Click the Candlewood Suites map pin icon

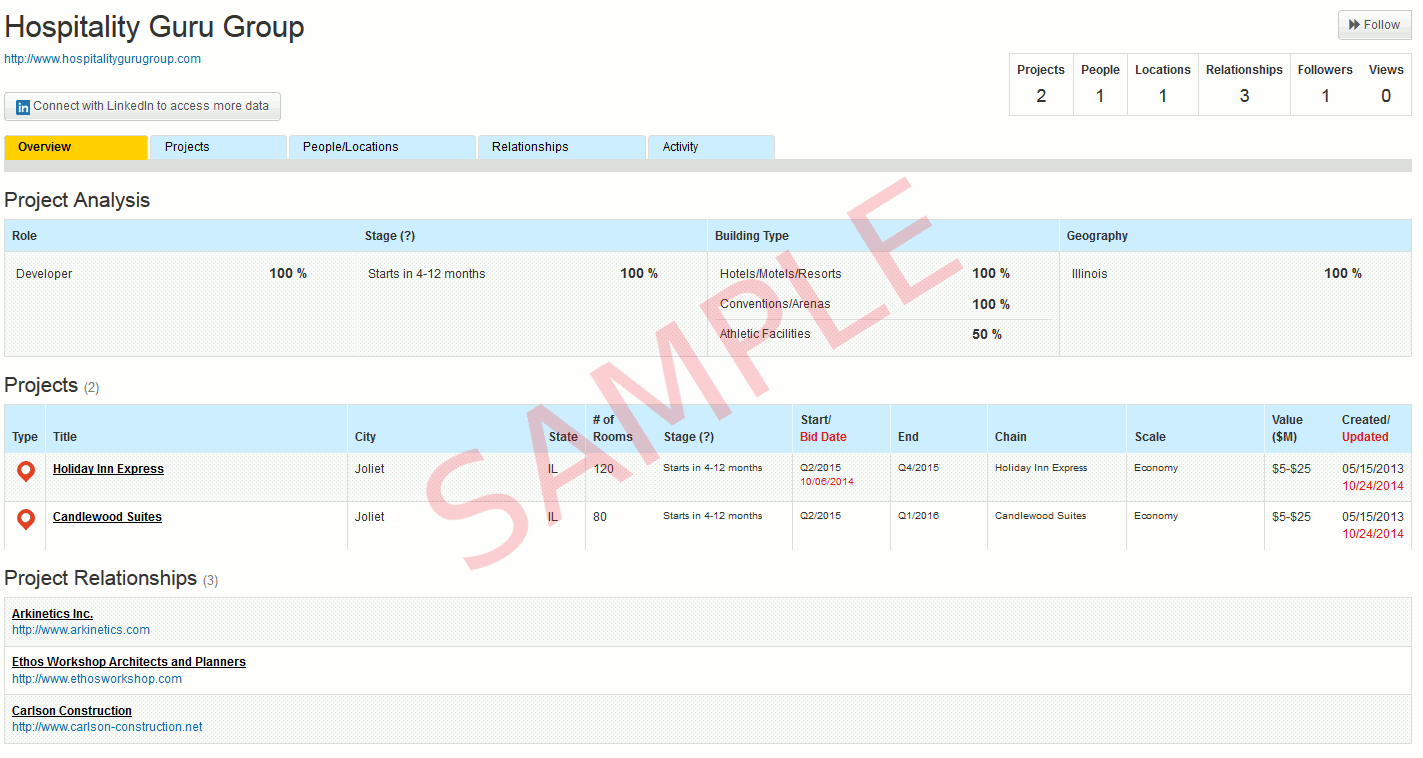click(26, 519)
